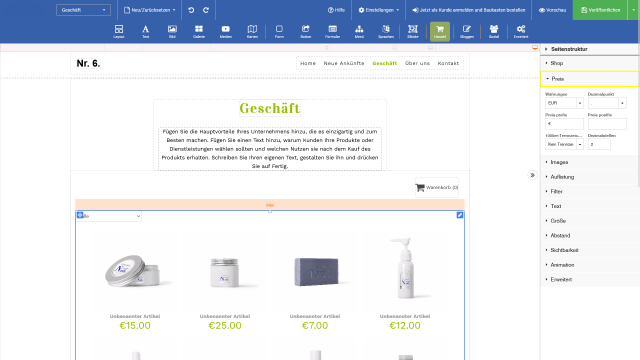Click the Warenkorb cart button
Image resolution: width=640 pixels, height=360 pixels.
[x=437, y=187]
